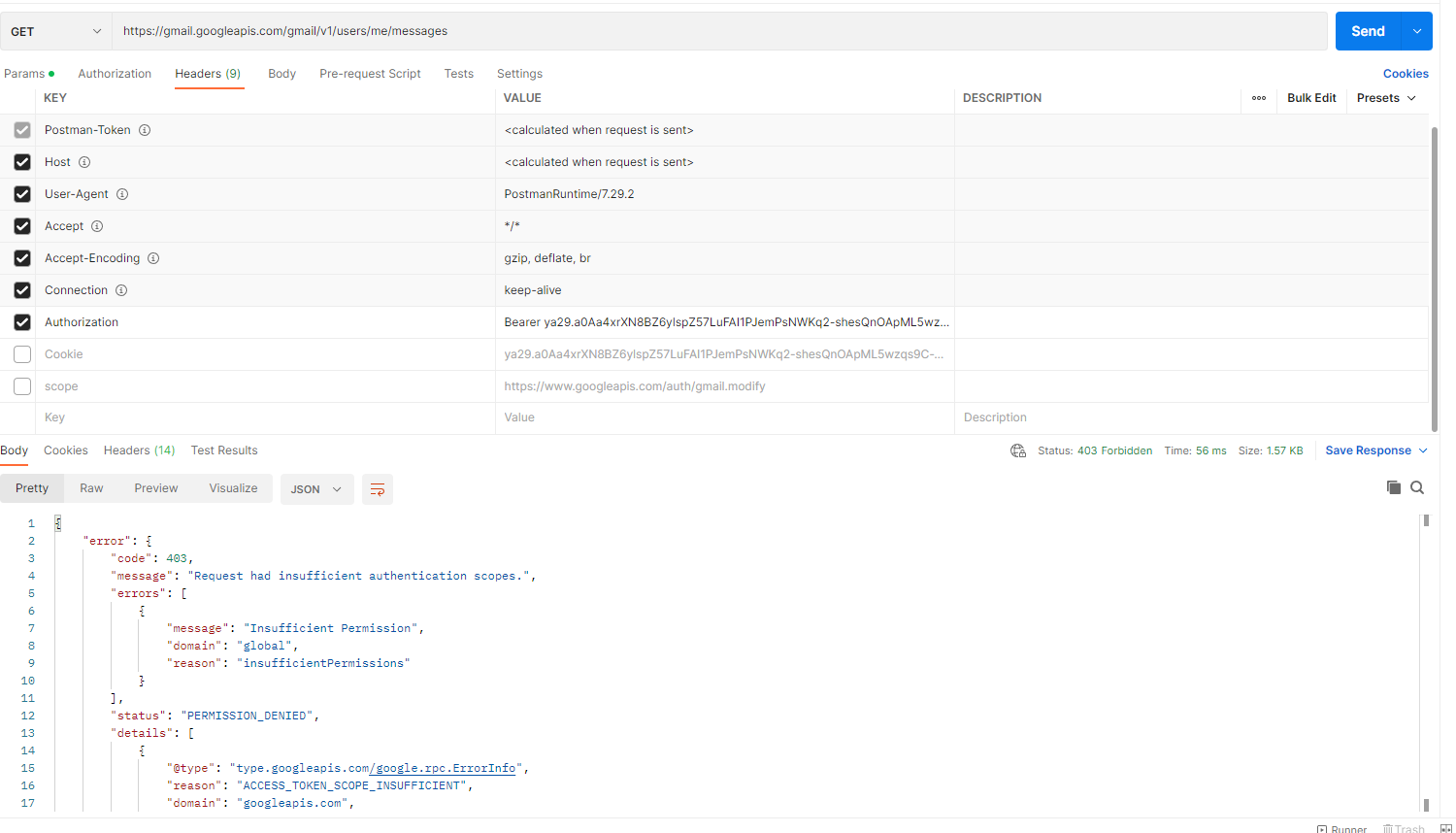1456x833 pixels.
Task: Open the response Headers (14) tab
Action: click(140, 450)
